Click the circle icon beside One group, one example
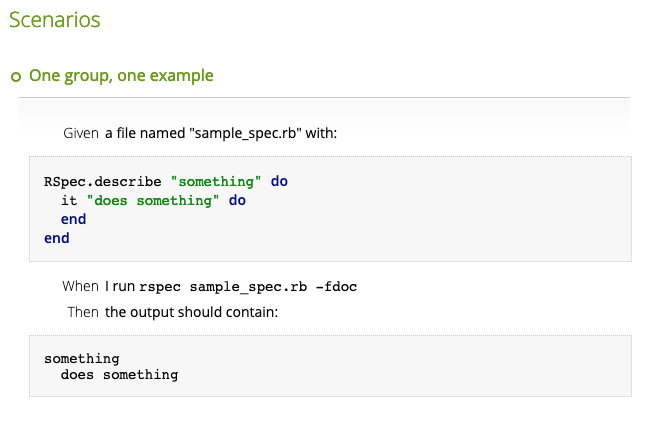 15,76
